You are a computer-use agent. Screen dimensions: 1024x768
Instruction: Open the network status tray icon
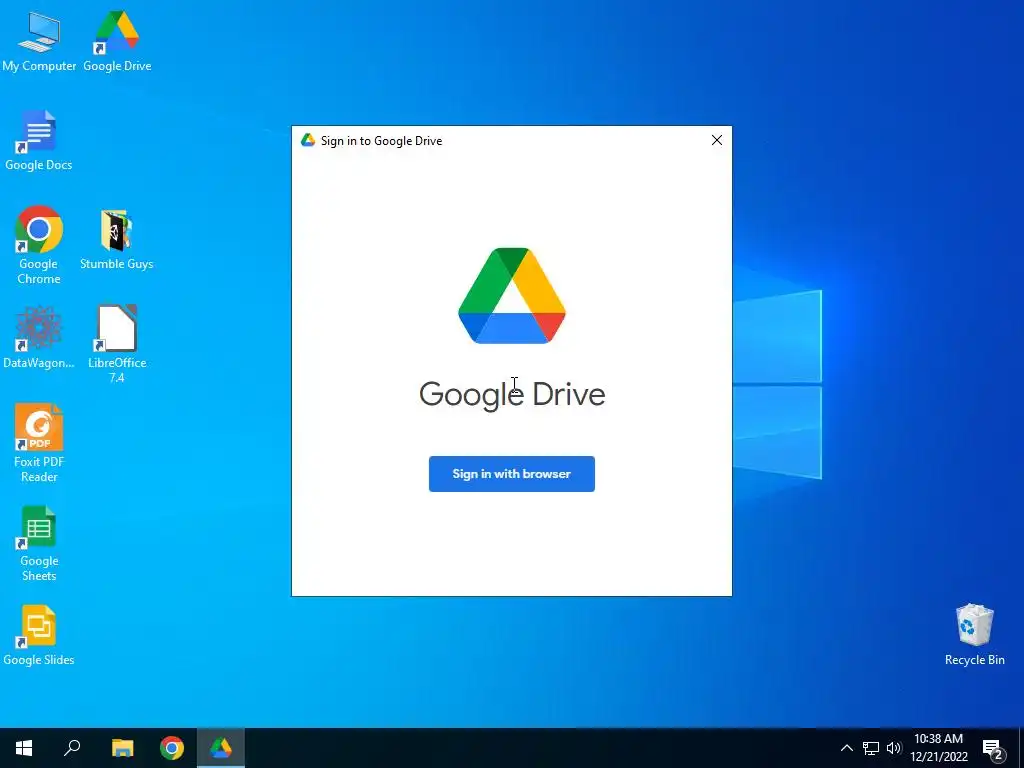[871, 748]
